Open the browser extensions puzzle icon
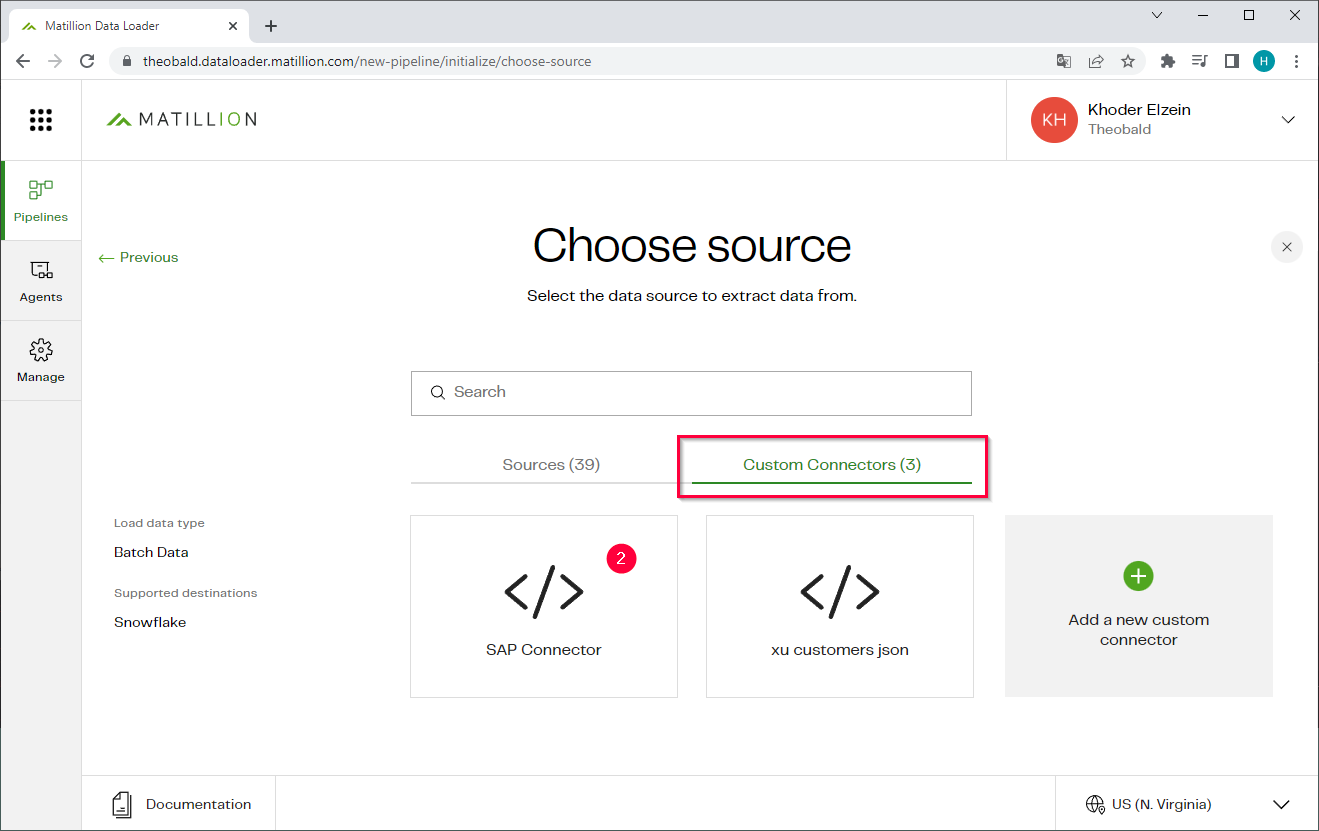The width and height of the screenshot is (1319, 831). point(1167,61)
